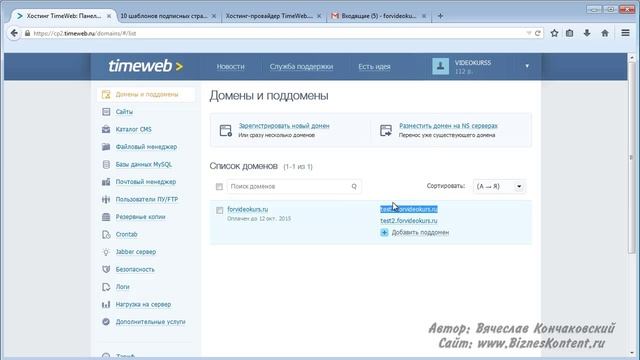640x360 pixels.
Task: Click the Оплачен до 12 окт. 2015 text
Action: [x=259, y=219]
